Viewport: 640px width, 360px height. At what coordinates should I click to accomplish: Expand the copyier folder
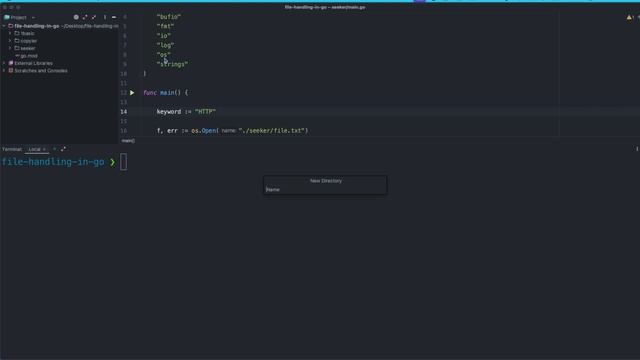coord(10,41)
